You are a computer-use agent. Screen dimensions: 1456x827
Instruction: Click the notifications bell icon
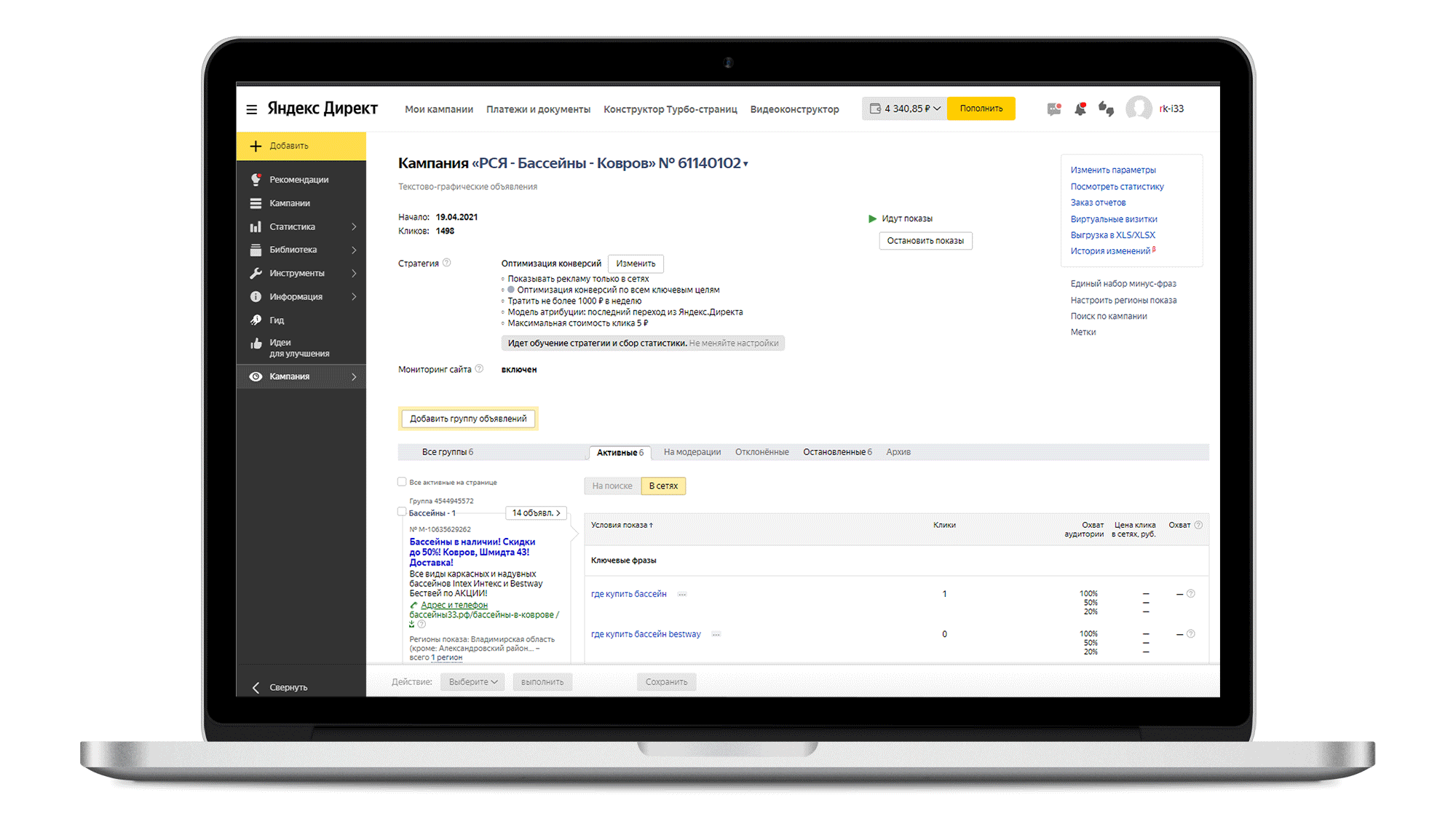pos(1080,109)
